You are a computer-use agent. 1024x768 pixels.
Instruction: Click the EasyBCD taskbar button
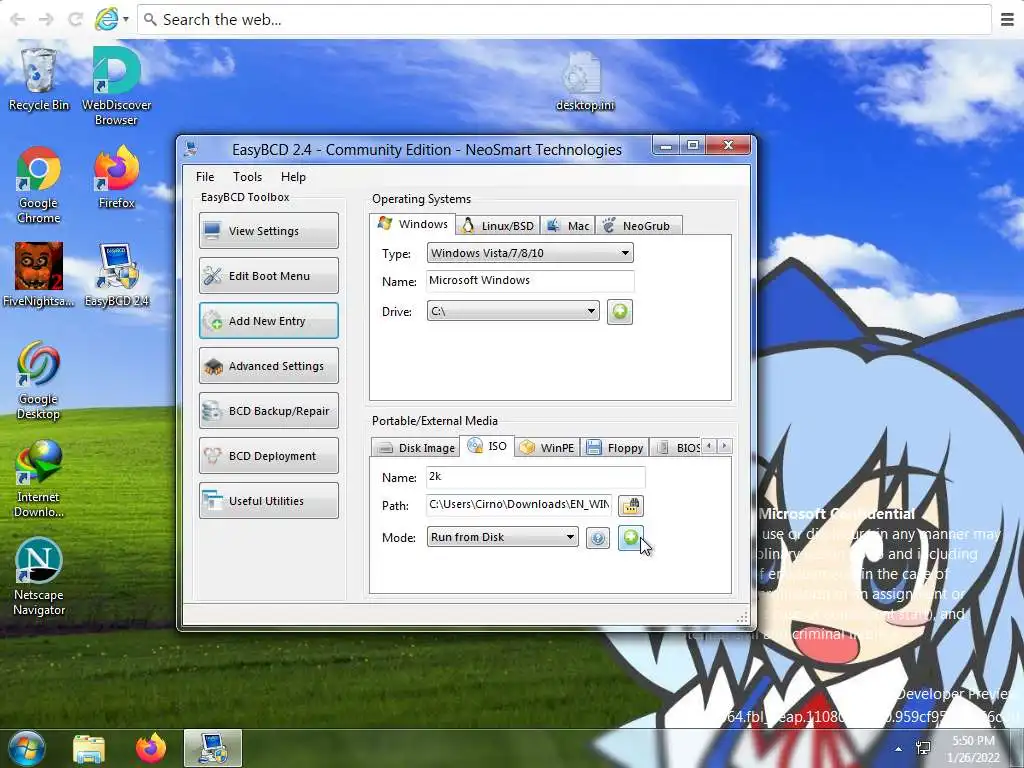pyautogui.click(x=213, y=748)
